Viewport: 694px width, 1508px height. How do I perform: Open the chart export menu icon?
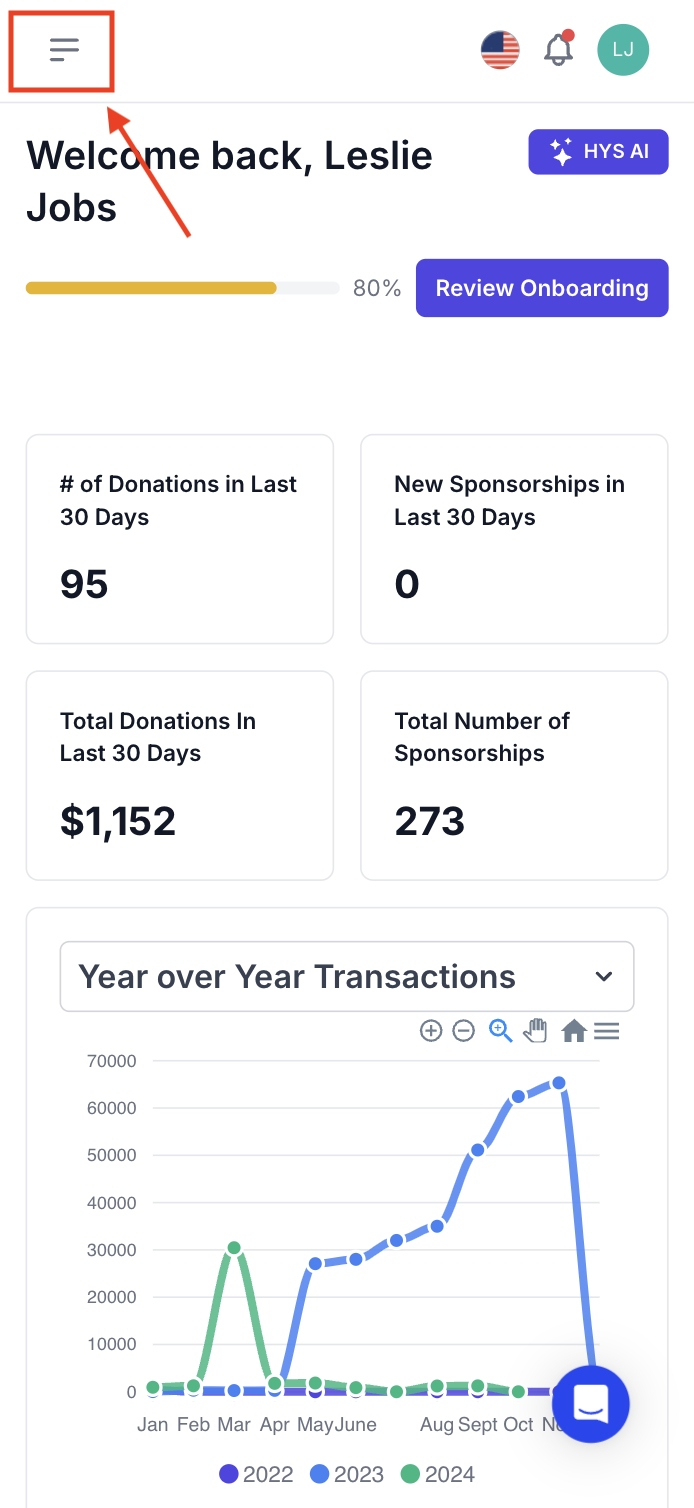pos(607,1031)
